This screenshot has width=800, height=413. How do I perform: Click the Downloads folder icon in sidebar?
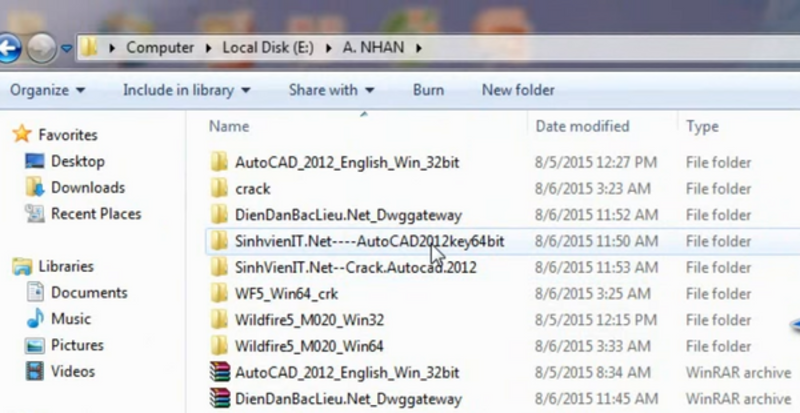[x=35, y=187]
